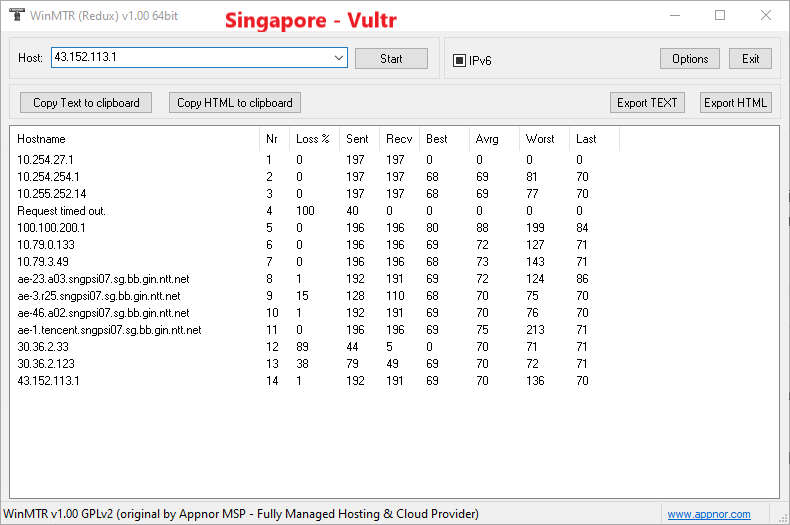Click the Loss % column header

point(314,139)
